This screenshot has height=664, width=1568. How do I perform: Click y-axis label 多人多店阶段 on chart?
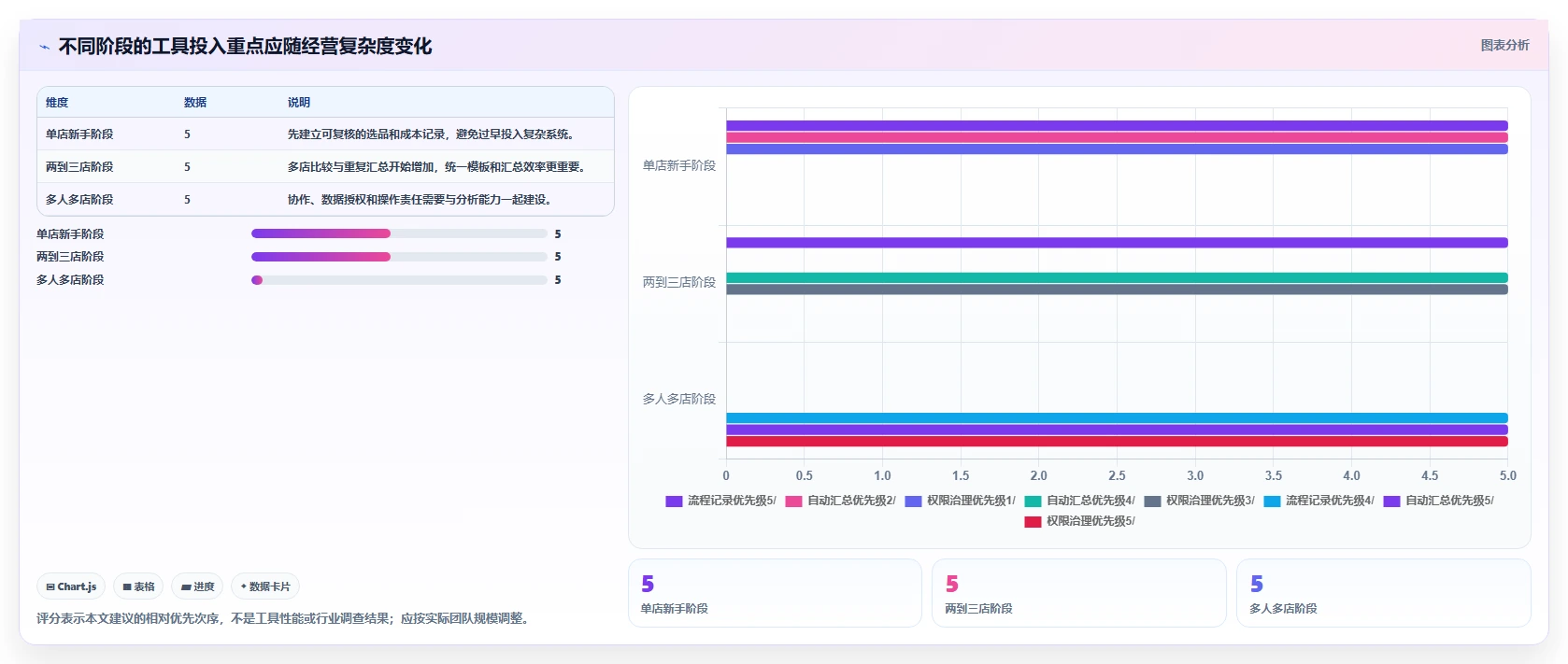(679, 399)
